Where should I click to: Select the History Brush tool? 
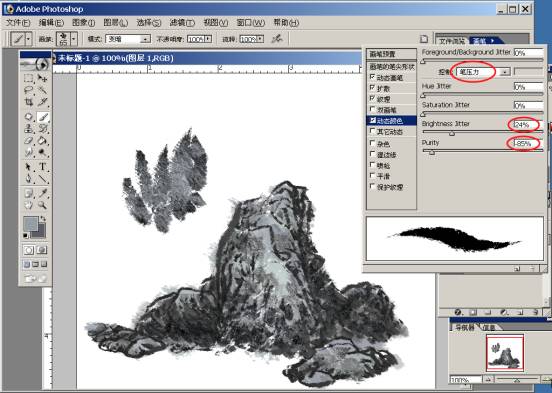[42, 129]
